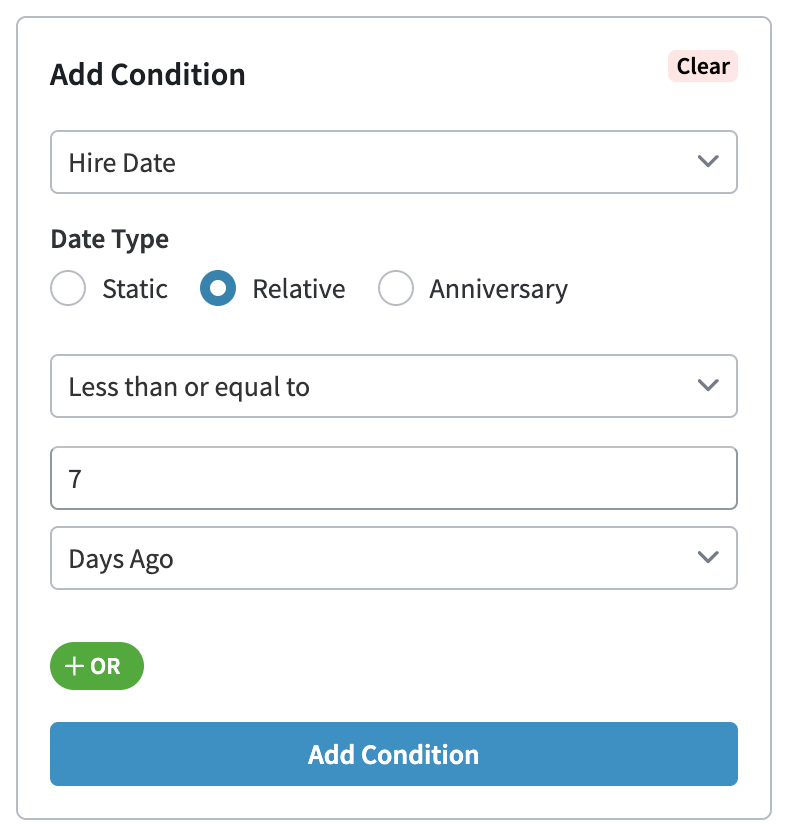Click the 'Date Type' section label
Screen dimensions: 786x840
[109, 239]
